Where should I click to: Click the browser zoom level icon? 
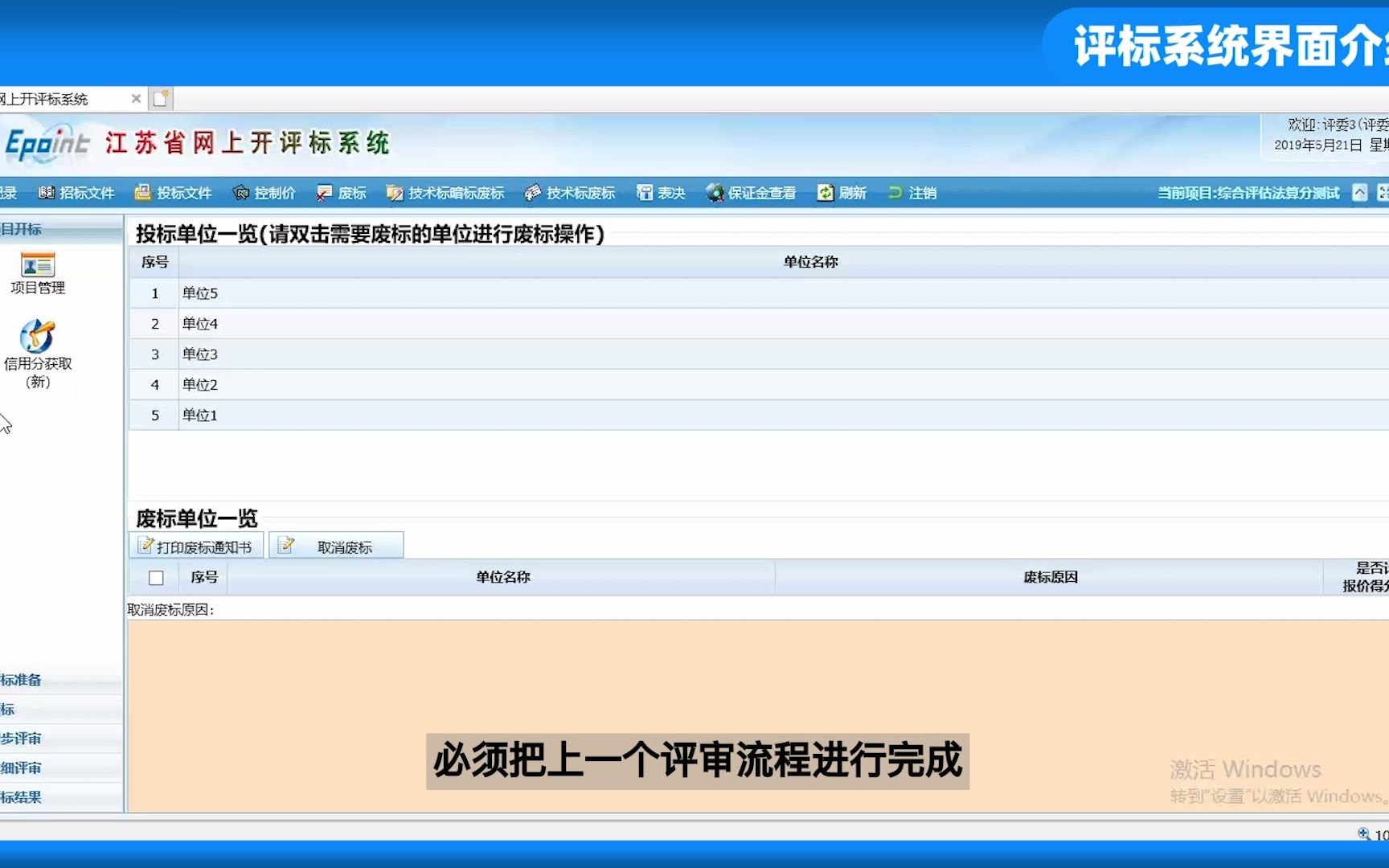(1364, 834)
